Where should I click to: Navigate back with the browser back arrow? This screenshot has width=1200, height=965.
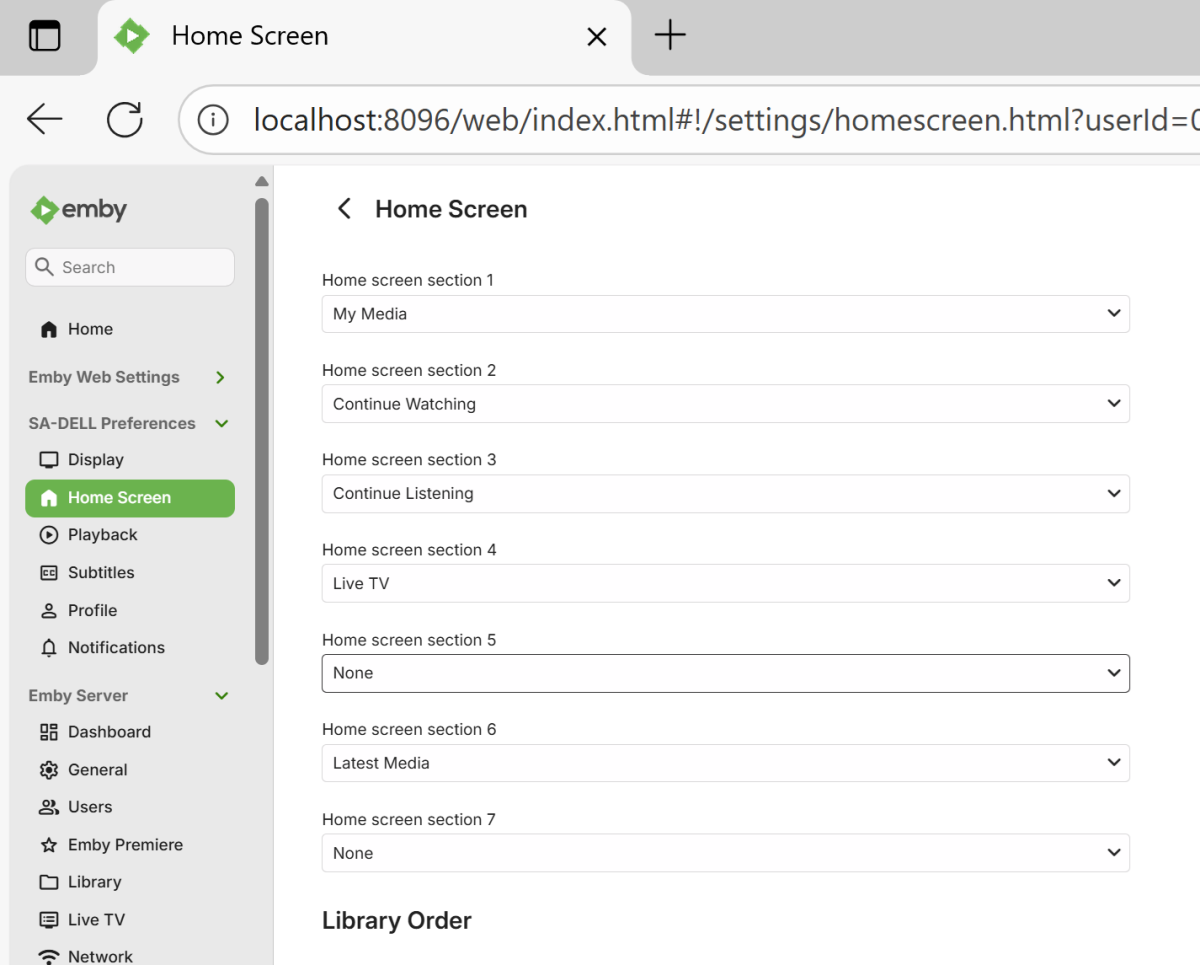click(45, 120)
